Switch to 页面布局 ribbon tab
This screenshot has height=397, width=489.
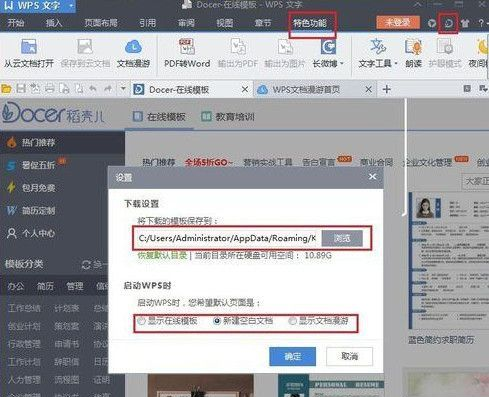pyautogui.click(x=101, y=23)
